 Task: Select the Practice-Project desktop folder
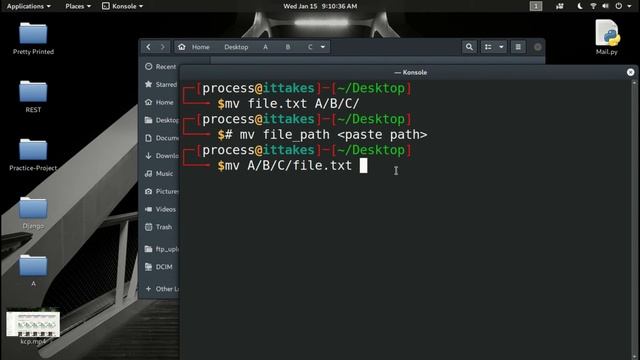(x=33, y=155)
